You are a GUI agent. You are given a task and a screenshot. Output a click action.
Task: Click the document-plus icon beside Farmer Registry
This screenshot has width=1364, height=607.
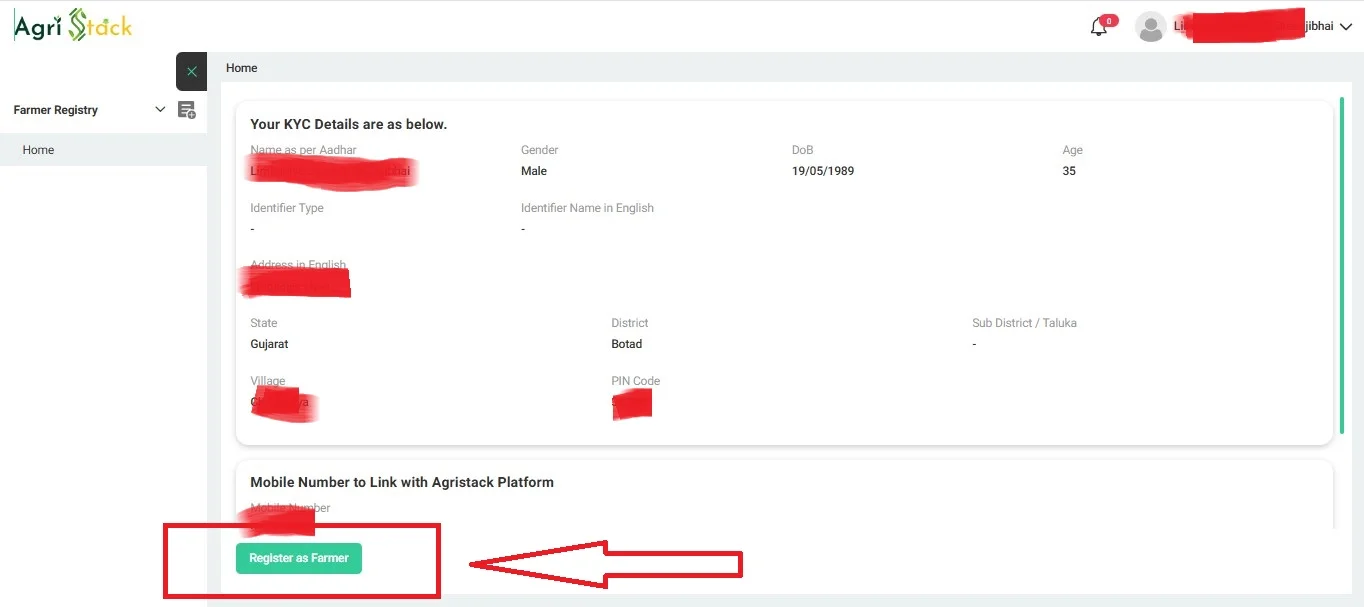click(x=187, y=110)
